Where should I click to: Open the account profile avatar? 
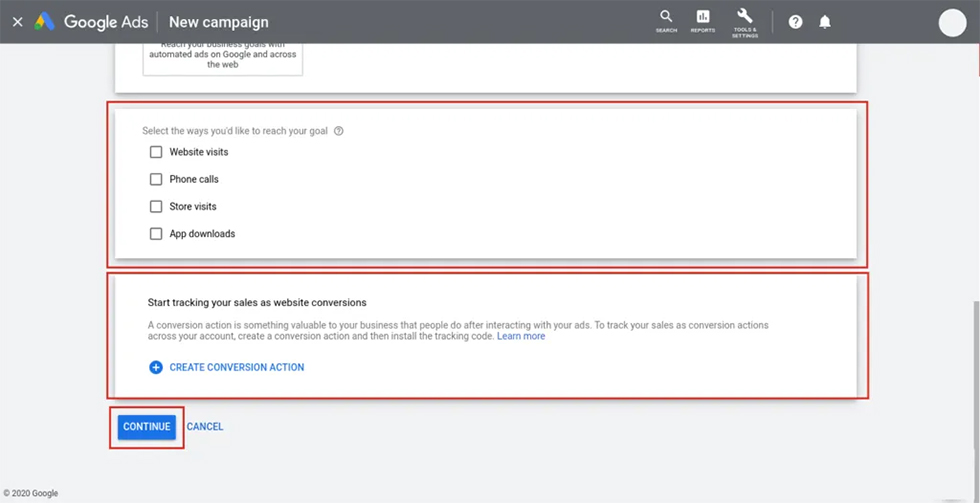coord(952,22)
